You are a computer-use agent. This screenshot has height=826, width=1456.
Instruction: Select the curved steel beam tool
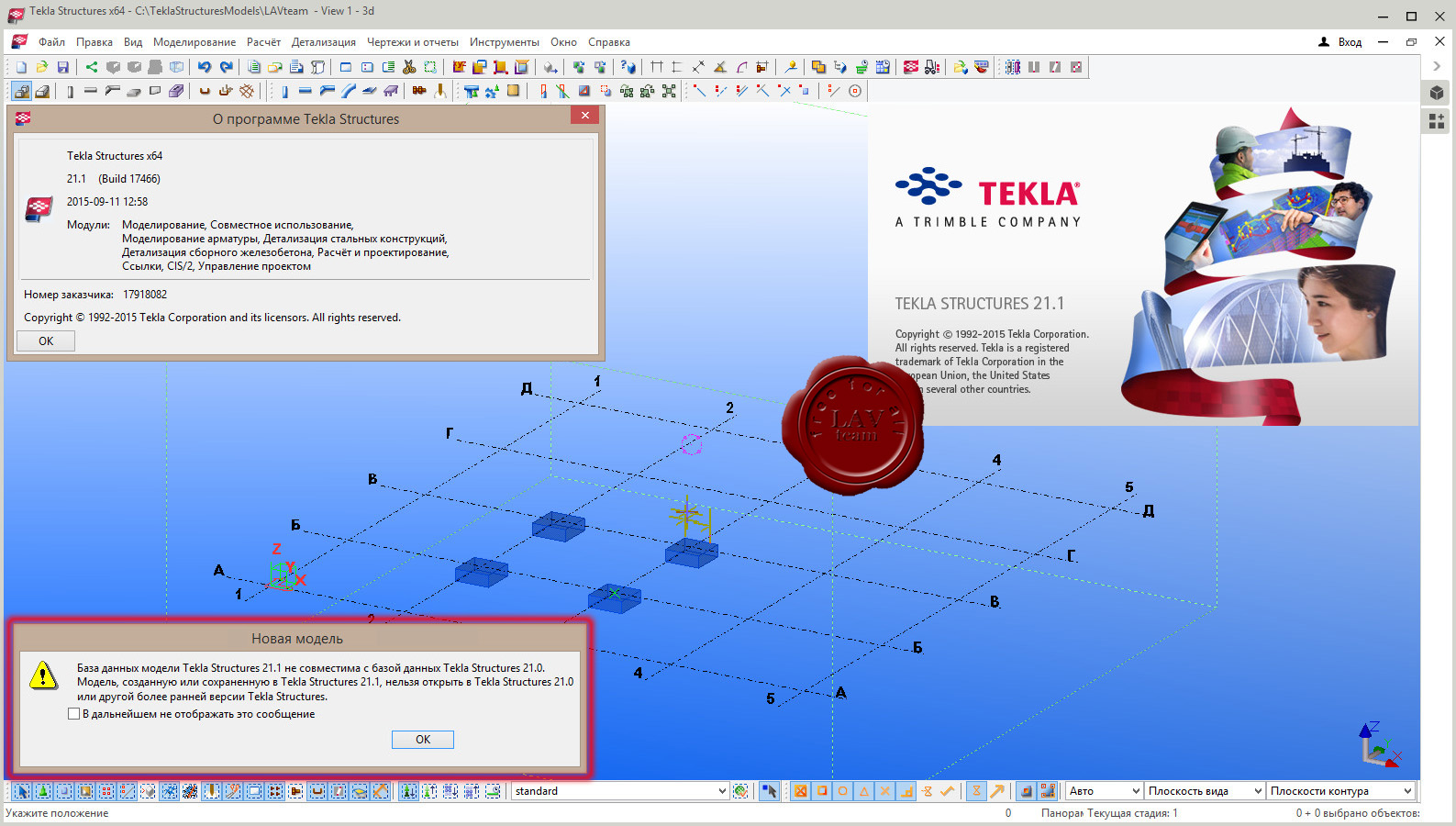[349, 91]
